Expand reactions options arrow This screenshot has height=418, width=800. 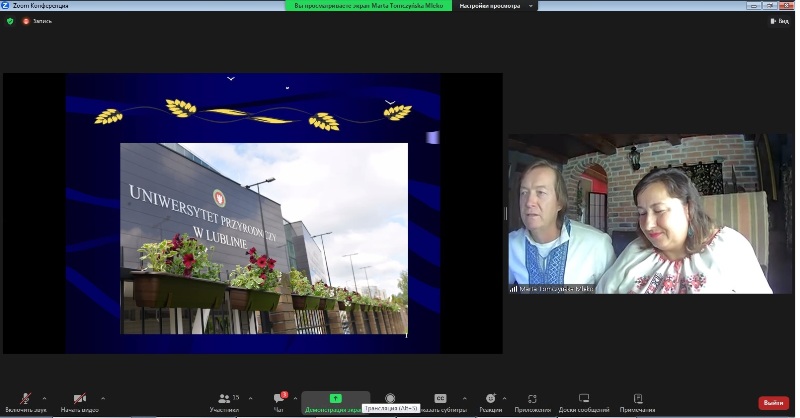click(x=505, y=399)
